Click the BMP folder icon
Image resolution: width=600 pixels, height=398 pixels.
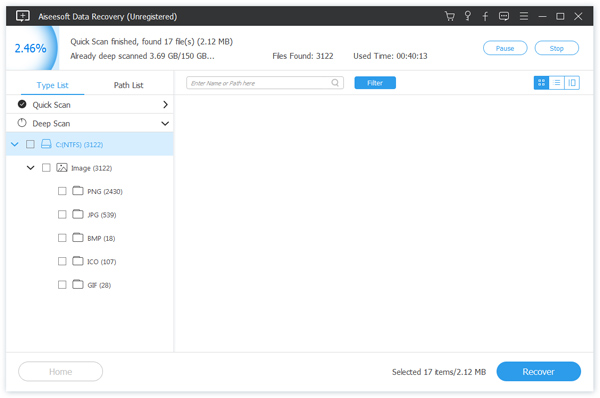(78, 238)
